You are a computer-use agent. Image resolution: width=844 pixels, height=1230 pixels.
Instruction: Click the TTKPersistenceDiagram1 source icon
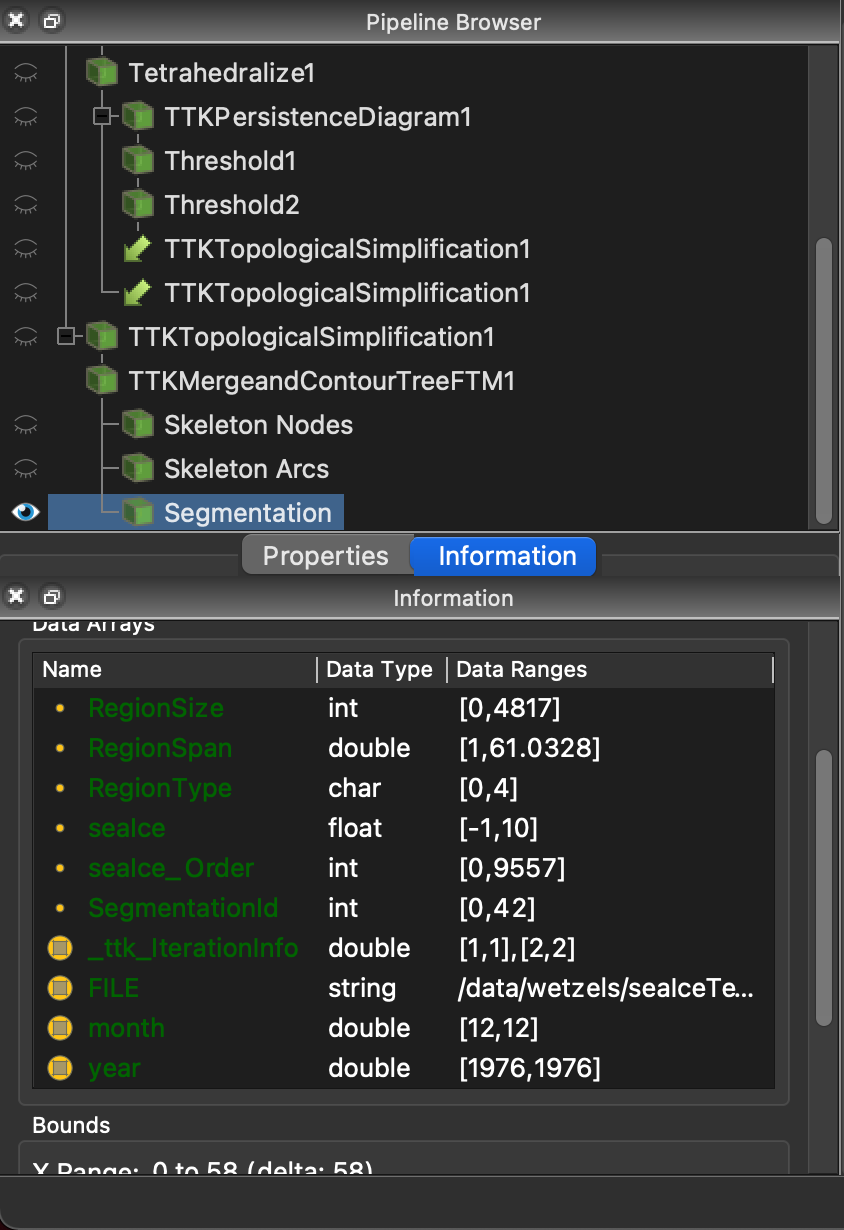pyautogui.click(x=138, y=116)
